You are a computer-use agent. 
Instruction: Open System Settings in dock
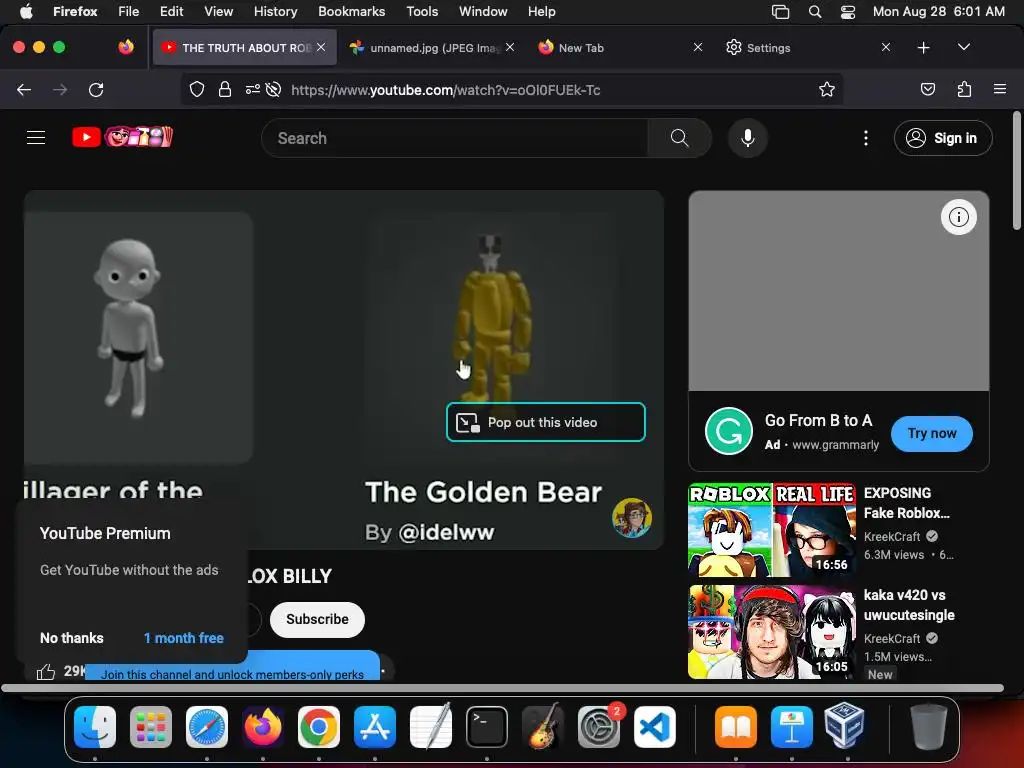tap(599, 727)
